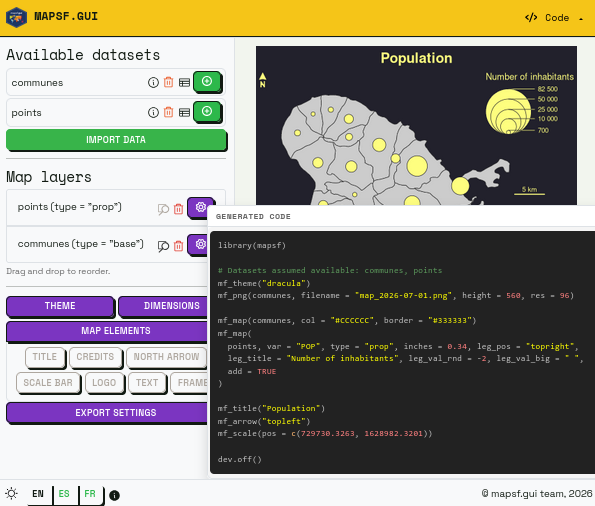Delete the points dataset
The height and width of the screenshot is (506, 595).
tap(168, 112)
